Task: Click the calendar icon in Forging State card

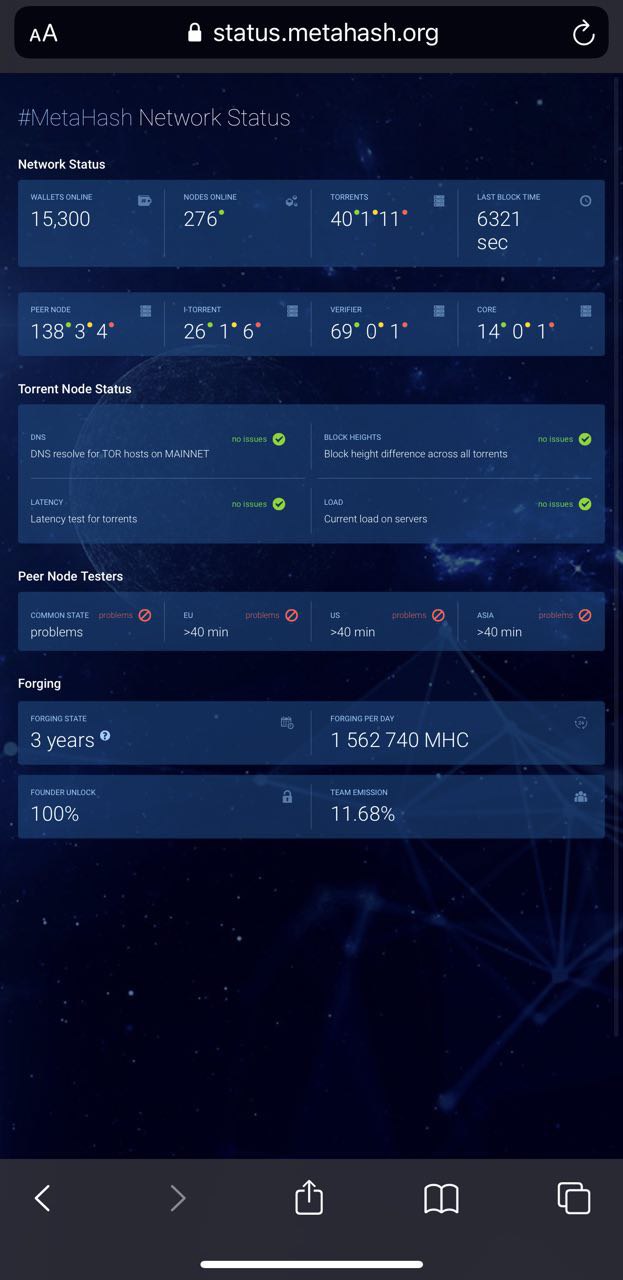Action: pos(287,722)
